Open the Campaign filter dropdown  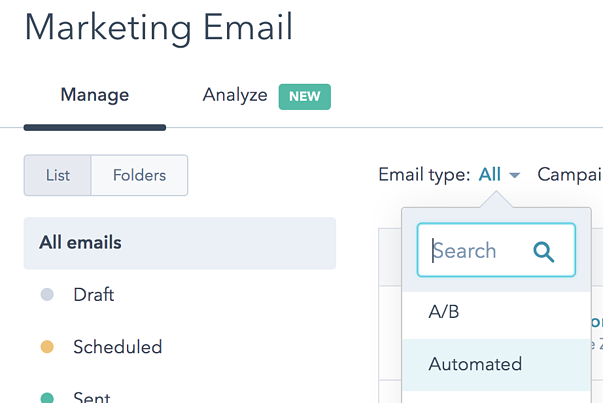coord(569,175)
